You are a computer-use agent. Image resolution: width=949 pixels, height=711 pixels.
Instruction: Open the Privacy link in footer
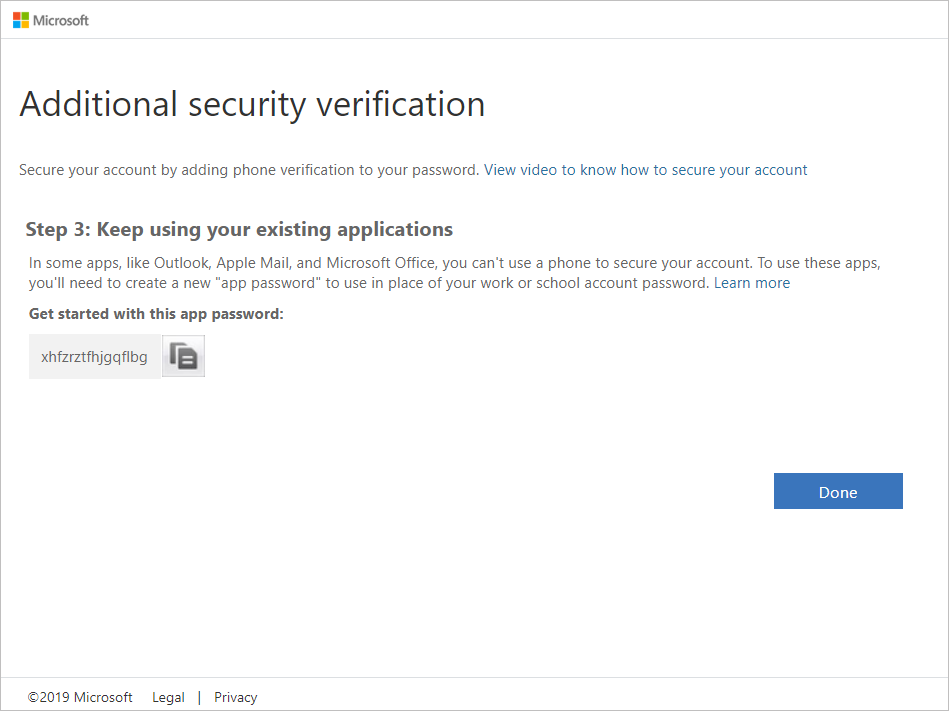coord(235,697)
